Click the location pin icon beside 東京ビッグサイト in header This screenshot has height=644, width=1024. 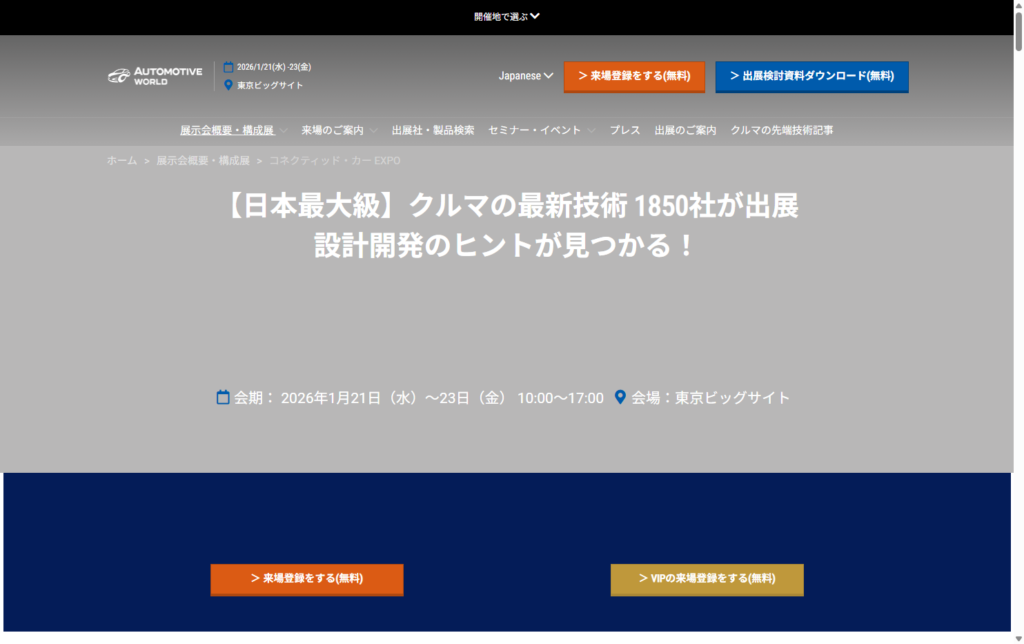(x=228, y=84)
